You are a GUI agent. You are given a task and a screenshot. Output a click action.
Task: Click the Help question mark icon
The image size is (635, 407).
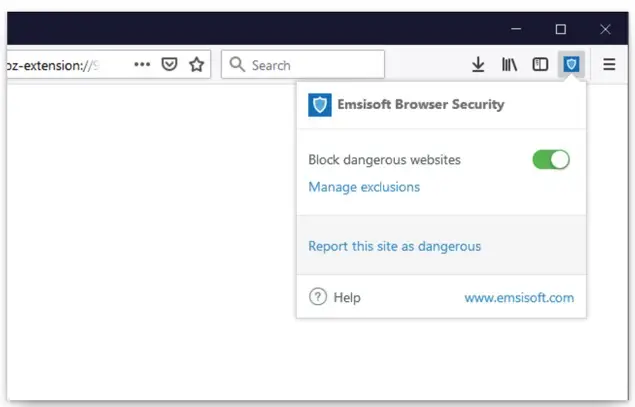click(318, 297)
